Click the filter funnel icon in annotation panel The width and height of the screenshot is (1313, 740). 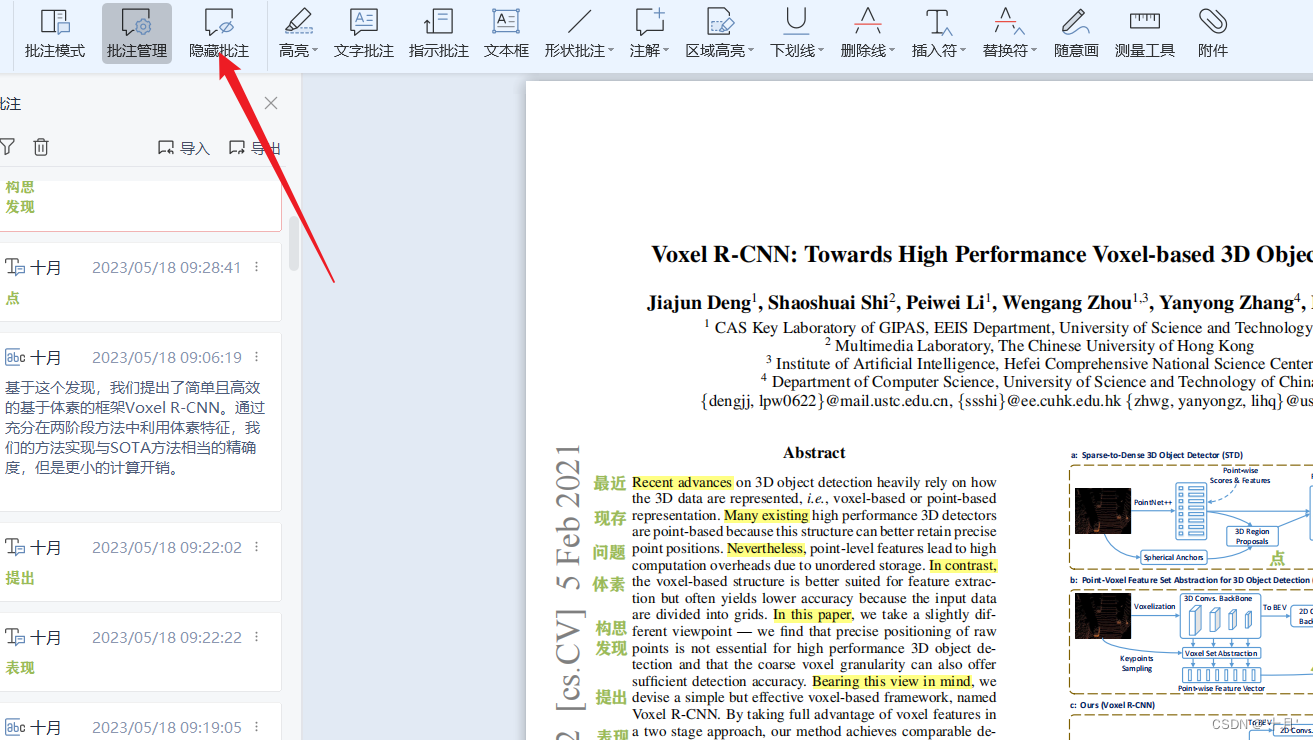coord(7,147)
